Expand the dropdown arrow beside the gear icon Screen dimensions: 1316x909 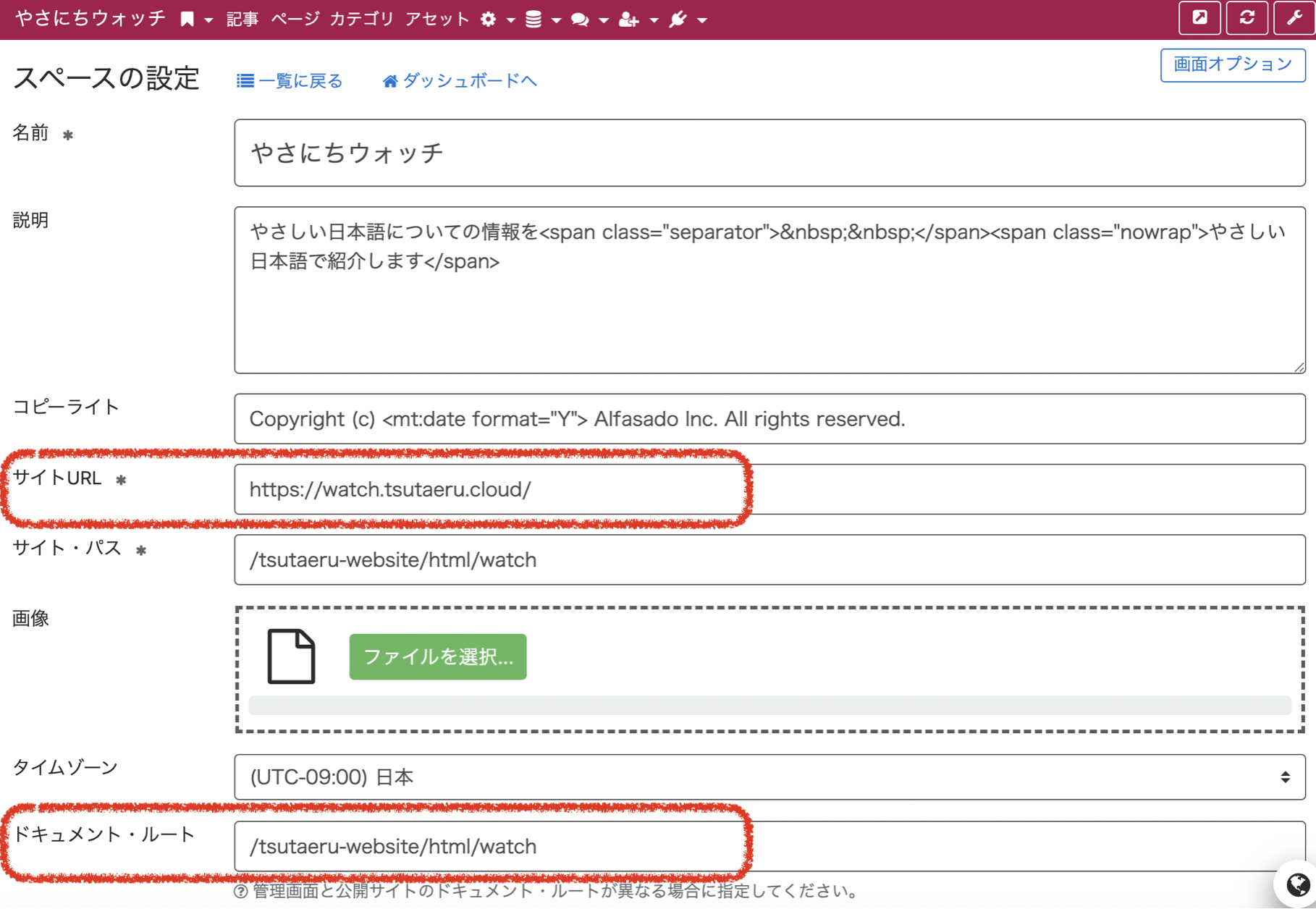pyautogui.click(x=510, y=20)
